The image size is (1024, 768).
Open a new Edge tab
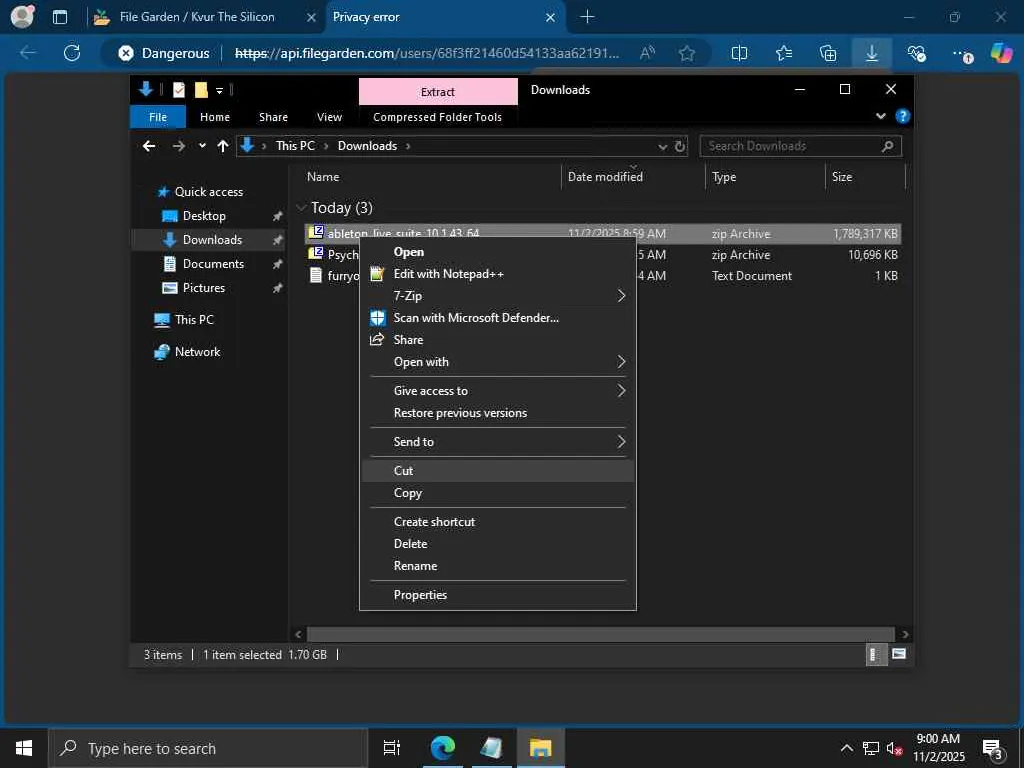tap(587, 17)
